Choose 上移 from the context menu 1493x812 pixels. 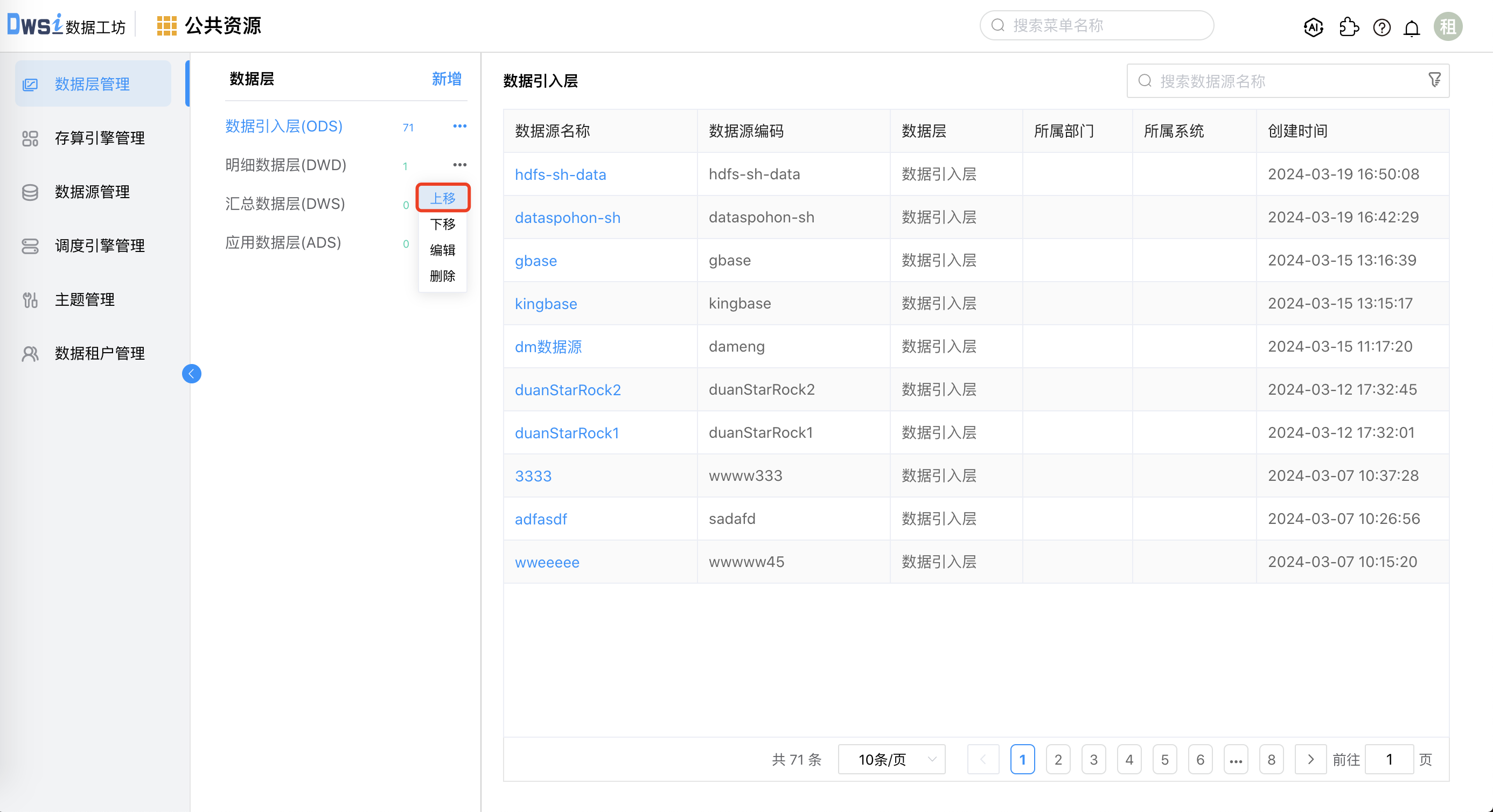[443, 198]
